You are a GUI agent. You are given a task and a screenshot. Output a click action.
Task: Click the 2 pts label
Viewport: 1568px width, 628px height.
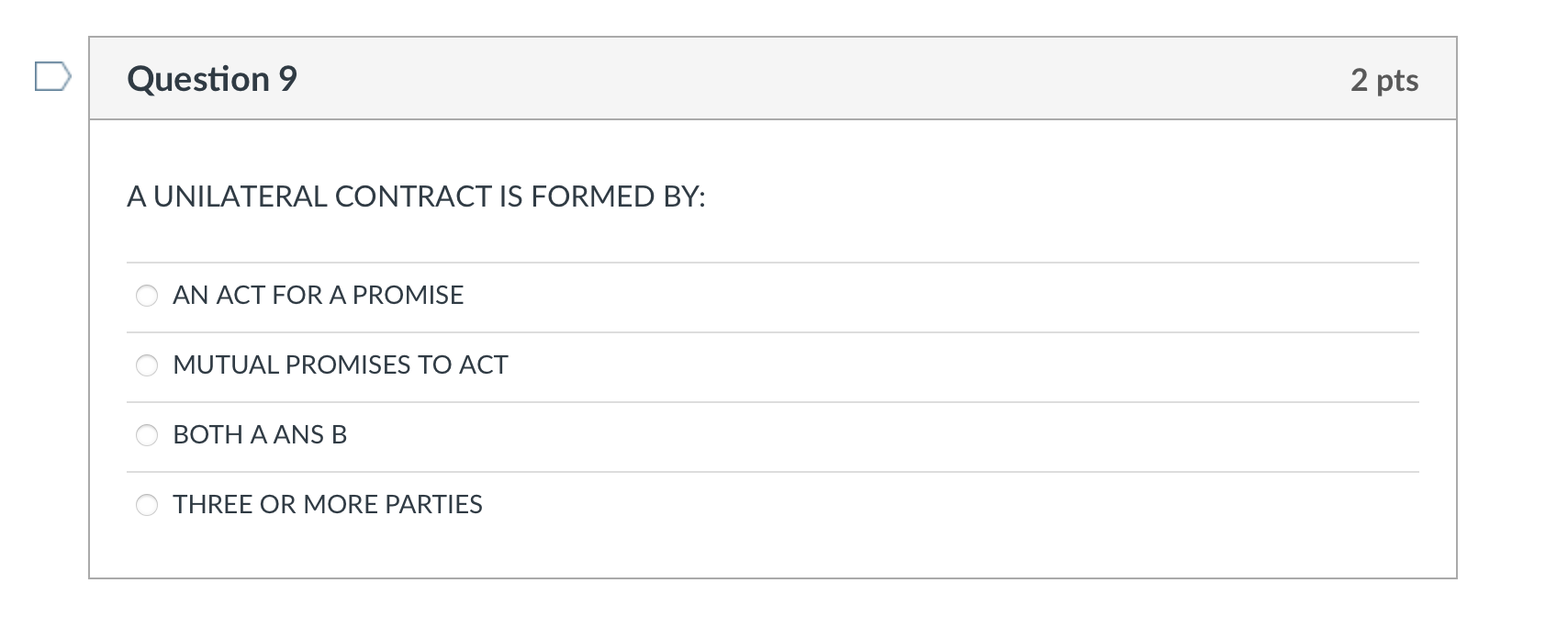point(1384,80)
